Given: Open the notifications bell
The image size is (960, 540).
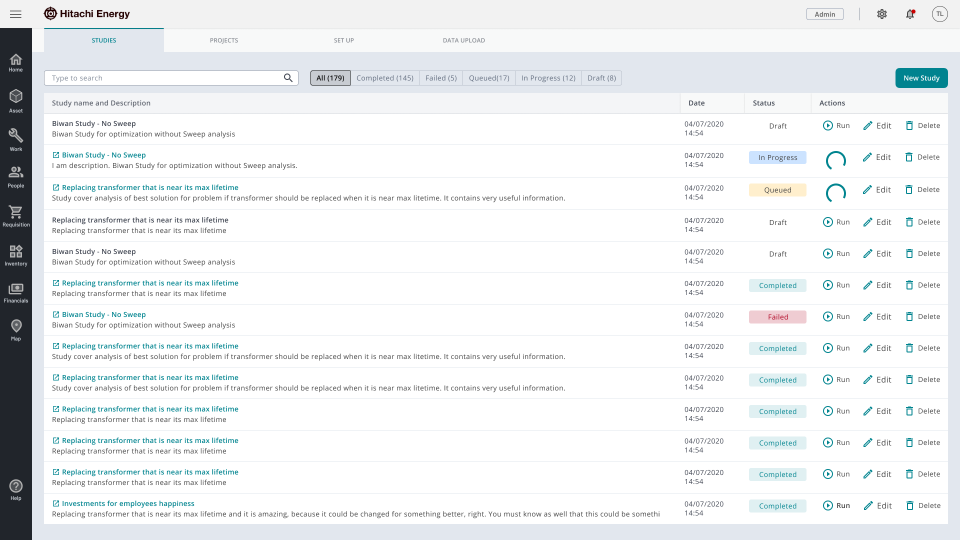Looking at the screenshot, I should 910,14.
